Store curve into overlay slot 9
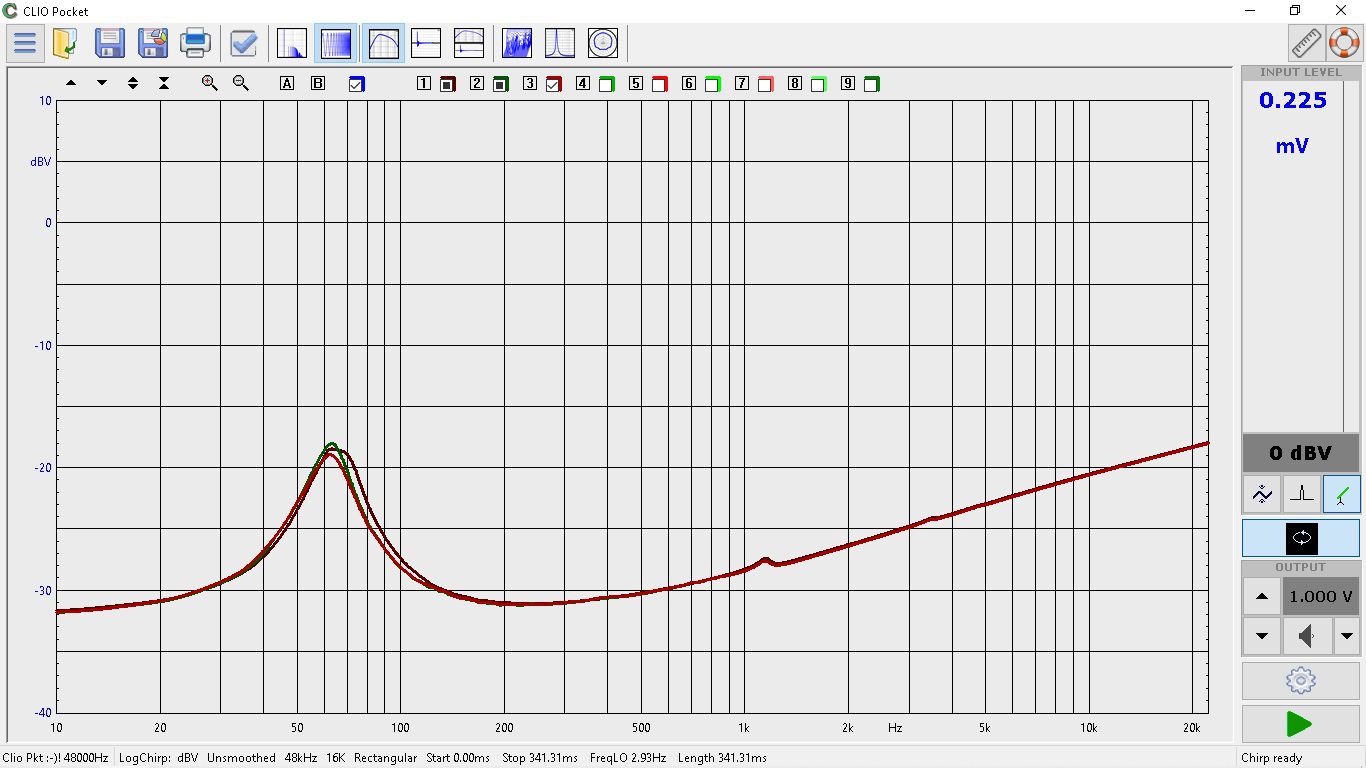This screenshot has height=768, width=1366. click(x=848, y=83)
